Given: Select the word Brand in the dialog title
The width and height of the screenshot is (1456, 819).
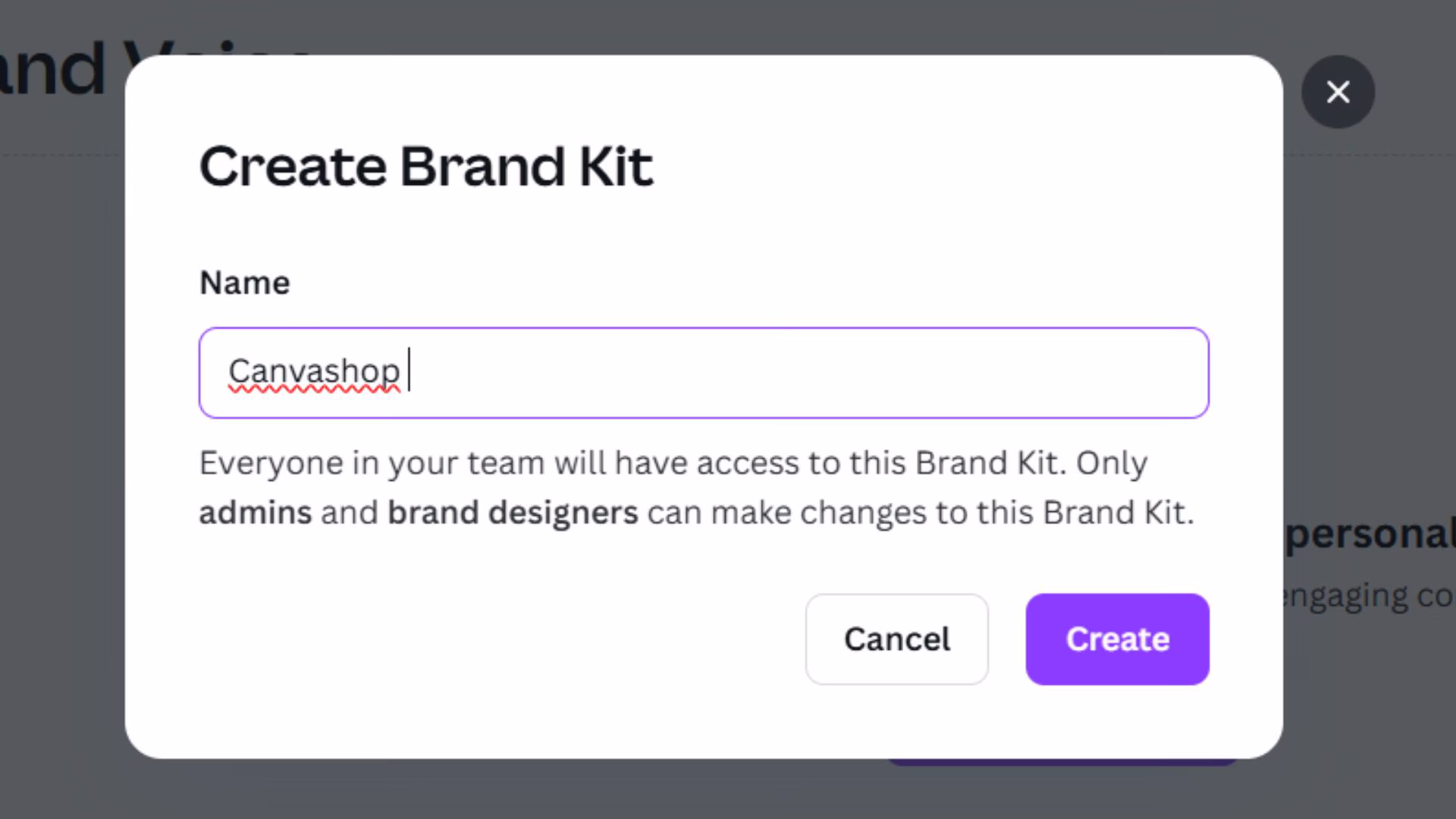Looking at the screenshot, I should point(482,166).
